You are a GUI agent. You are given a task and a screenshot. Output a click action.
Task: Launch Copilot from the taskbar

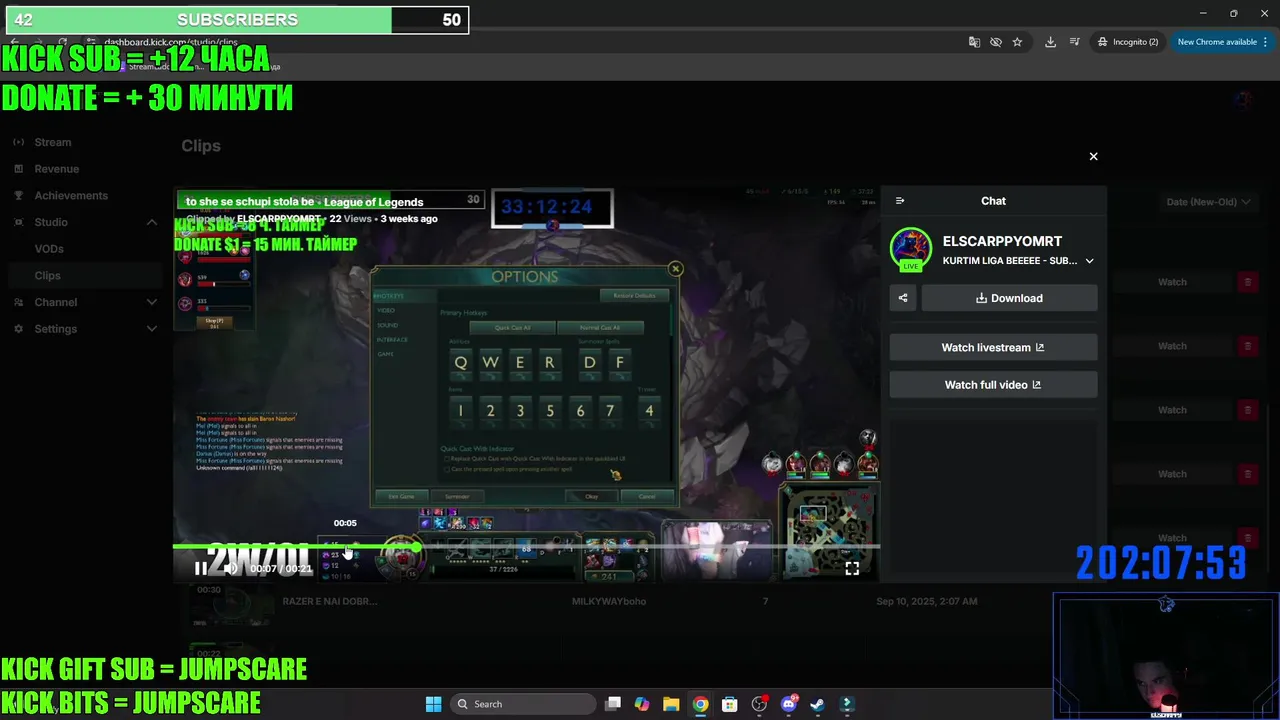pos(642,704)
